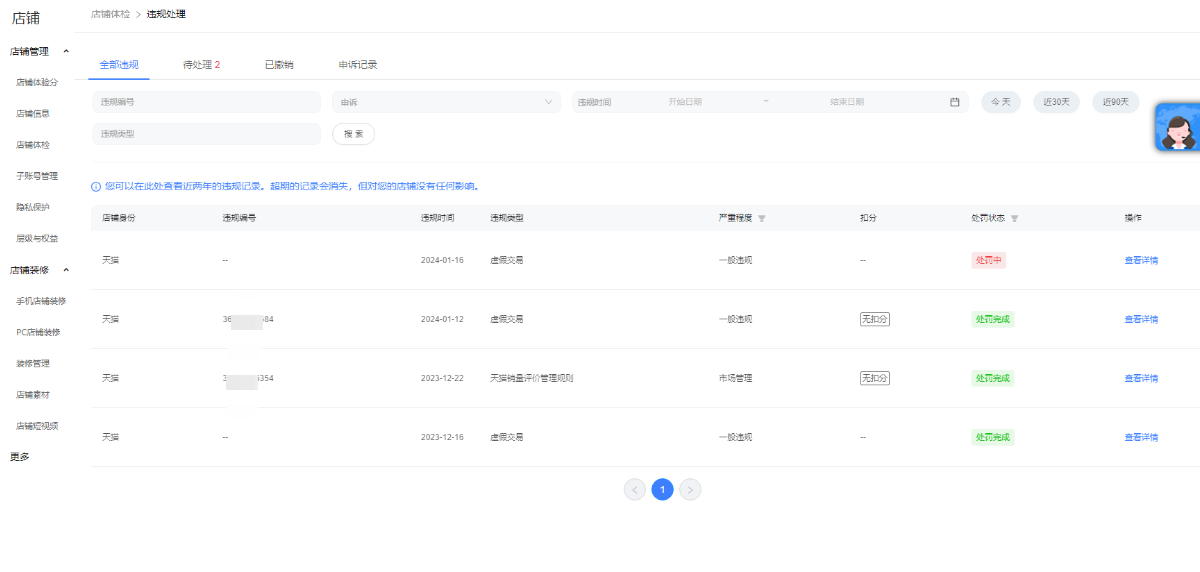Go to next page with right arrow
Viewport: 1200px width, 572px height.
pyautogui.click(x=690, y=489)
